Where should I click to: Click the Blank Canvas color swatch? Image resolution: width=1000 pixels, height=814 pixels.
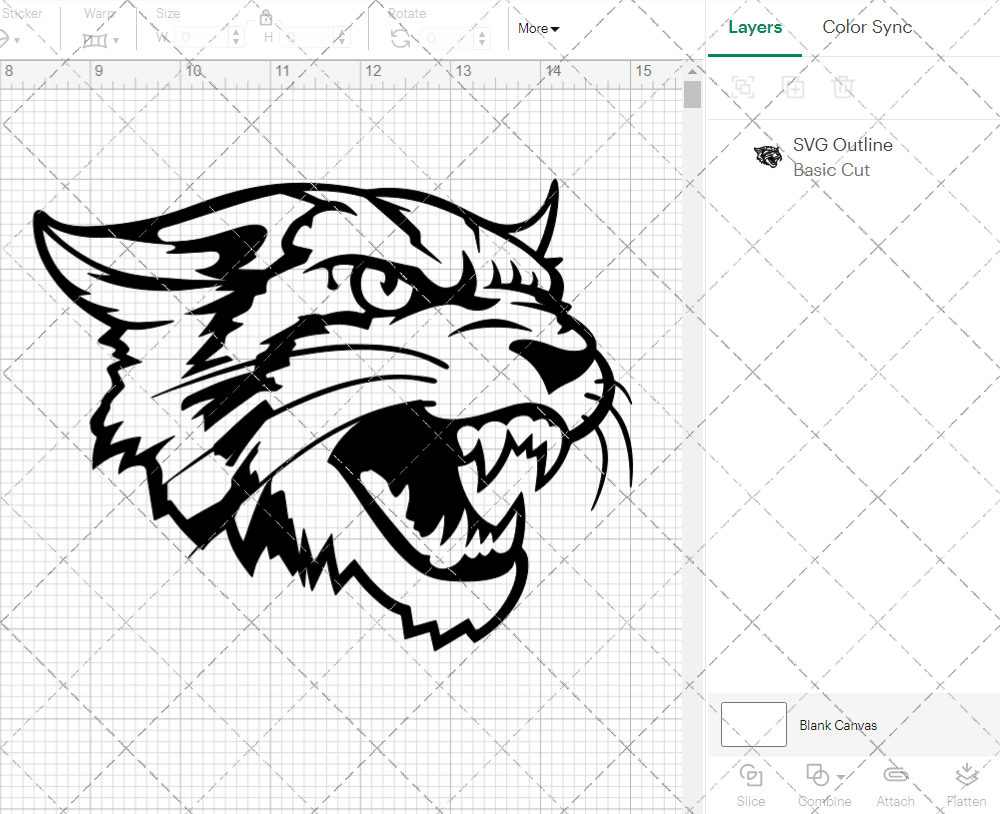coord(753,724)
